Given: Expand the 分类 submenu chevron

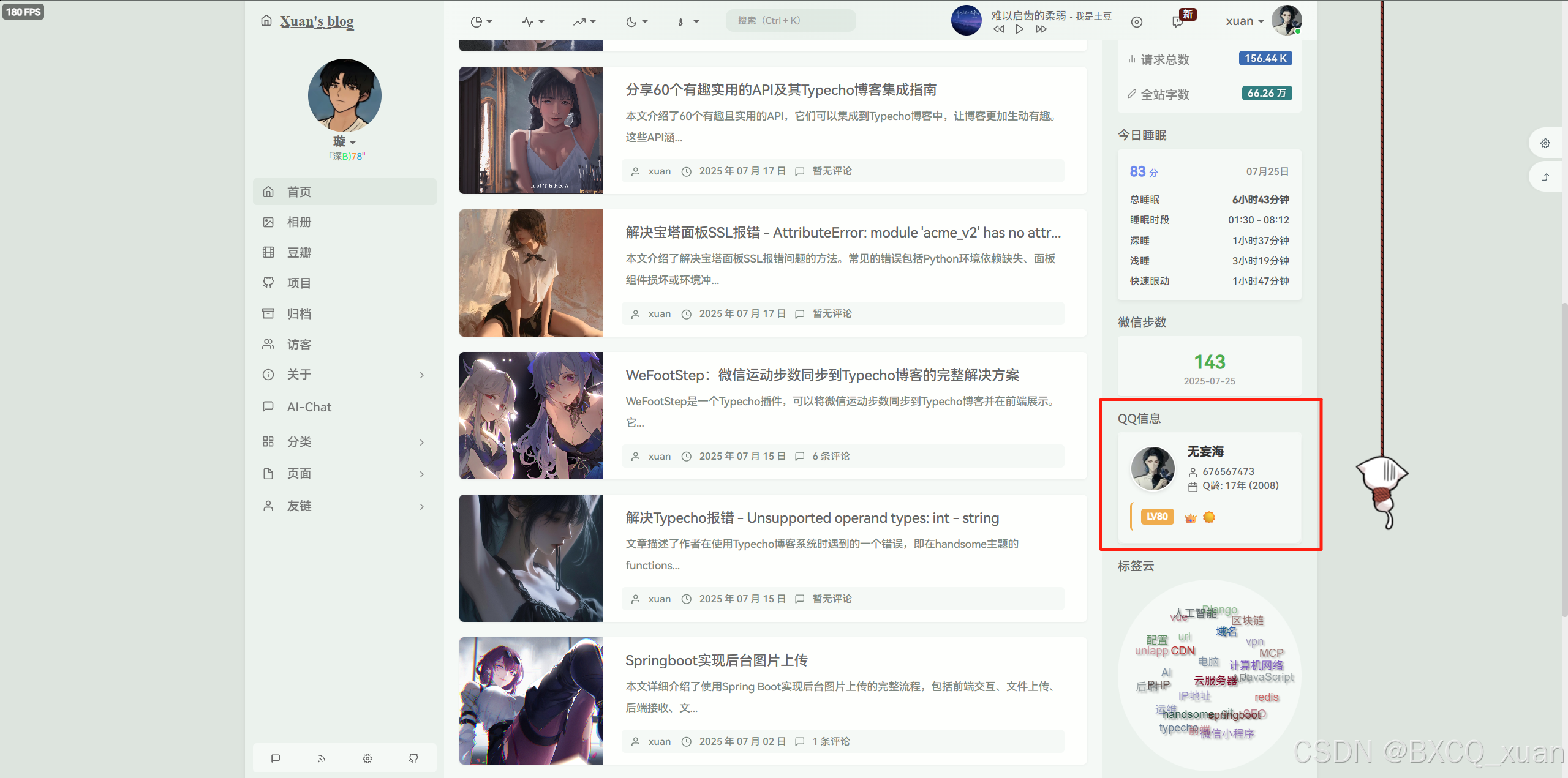Looking at the screenshot, I should (422, 442).
